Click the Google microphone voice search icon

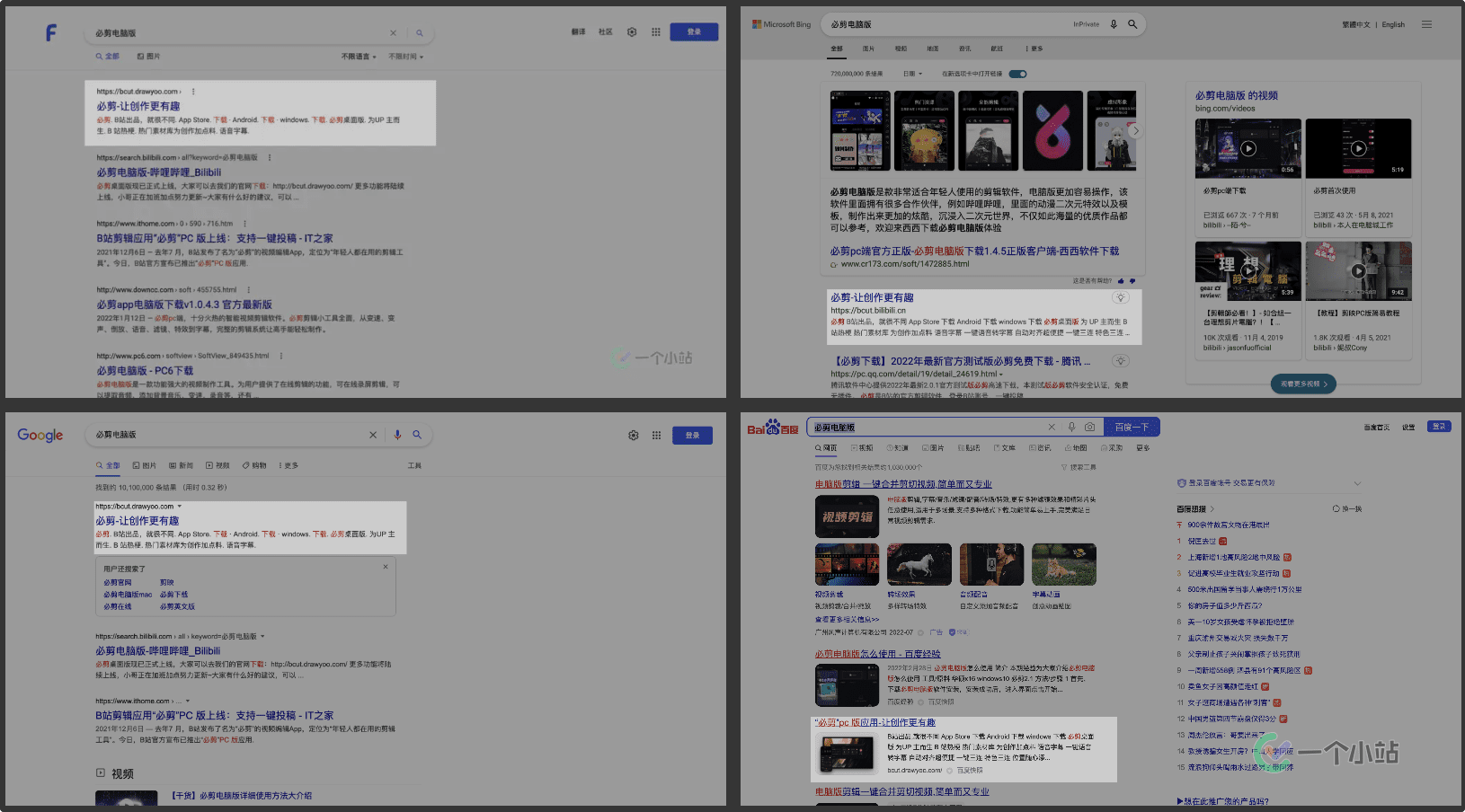[x=397, y=435]
